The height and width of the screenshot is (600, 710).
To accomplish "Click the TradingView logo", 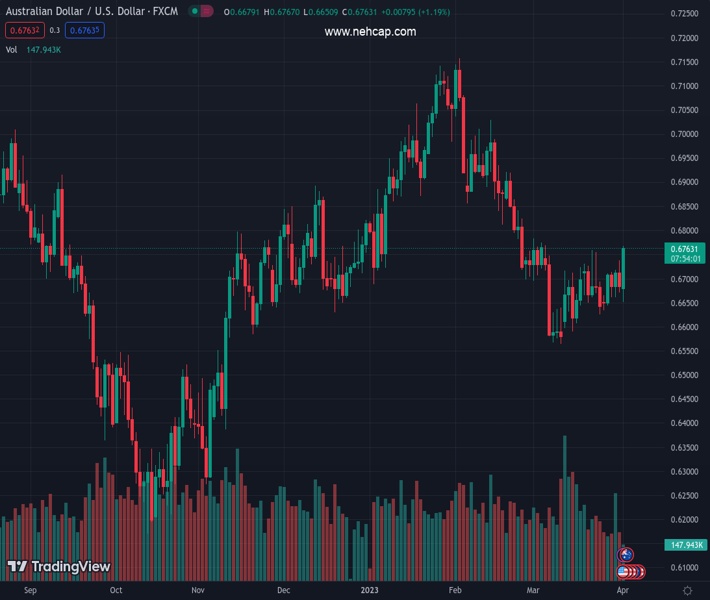I will (x=58, y=567).
